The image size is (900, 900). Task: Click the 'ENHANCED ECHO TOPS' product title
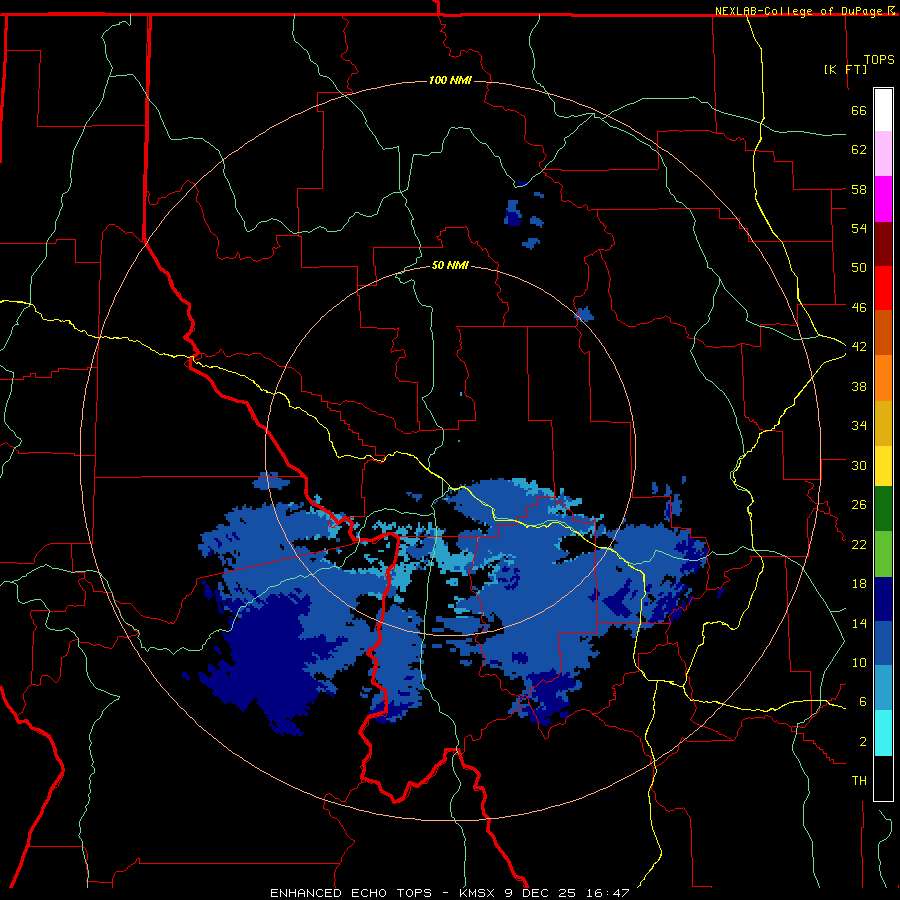pyautogui.click(x=351, y=893)
